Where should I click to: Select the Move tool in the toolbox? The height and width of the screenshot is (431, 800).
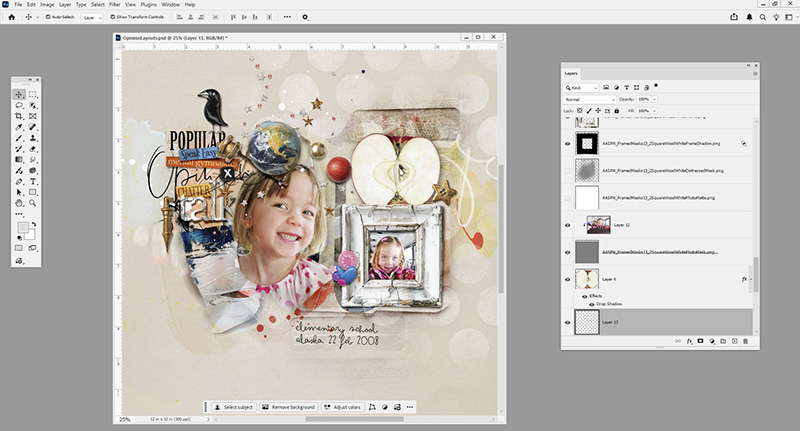[x=19, y=94]
